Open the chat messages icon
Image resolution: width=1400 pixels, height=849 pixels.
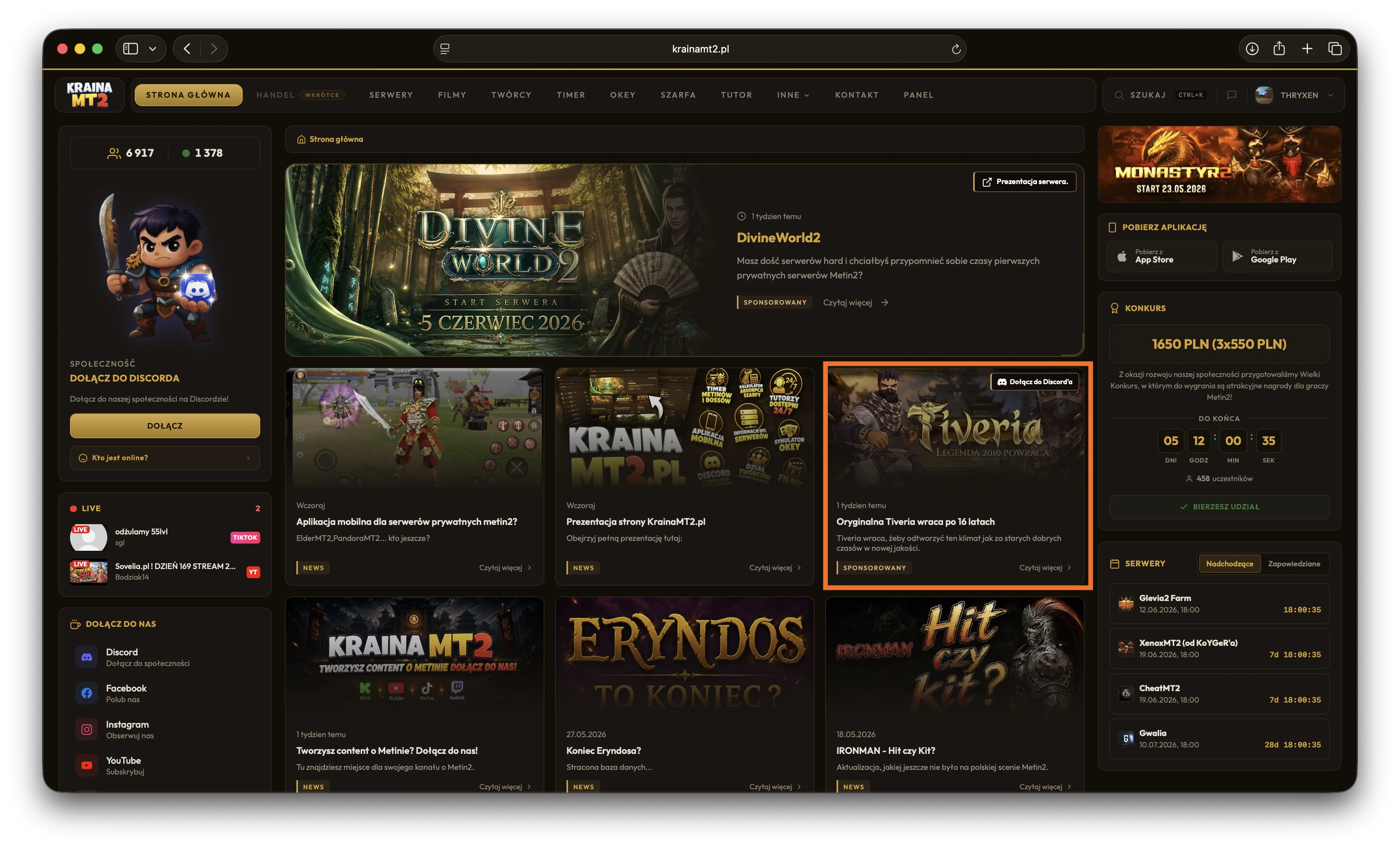point(1231,95)
